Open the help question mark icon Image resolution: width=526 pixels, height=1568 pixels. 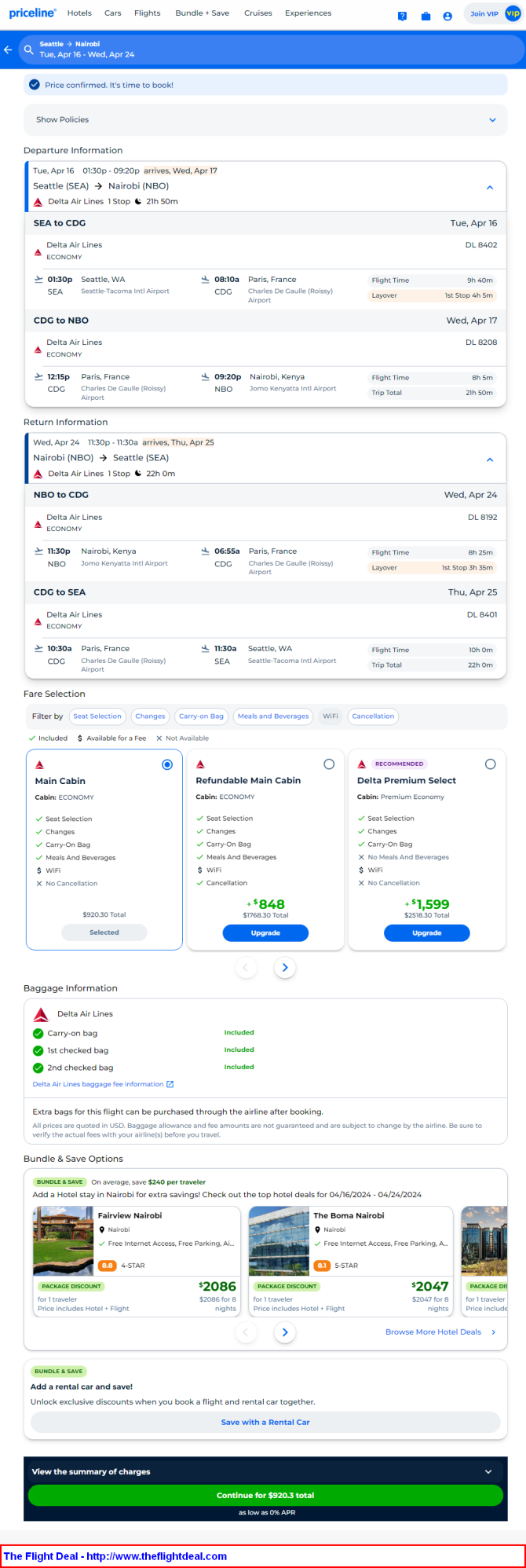coord(402,16)
